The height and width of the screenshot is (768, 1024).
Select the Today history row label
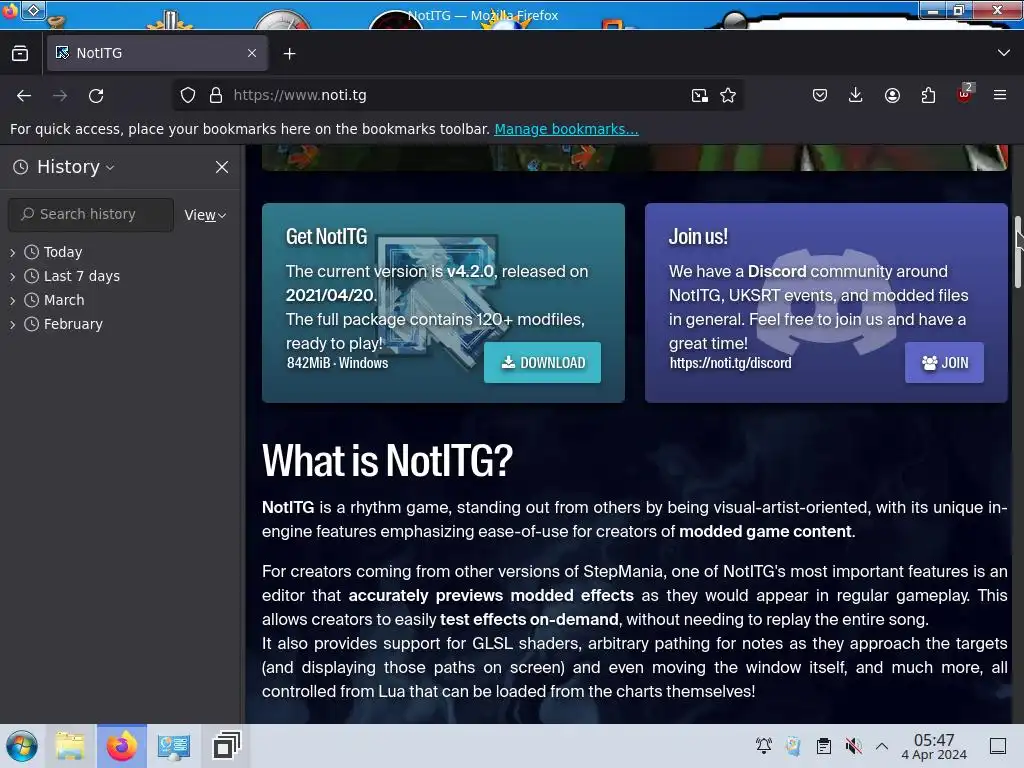(63, 252)
